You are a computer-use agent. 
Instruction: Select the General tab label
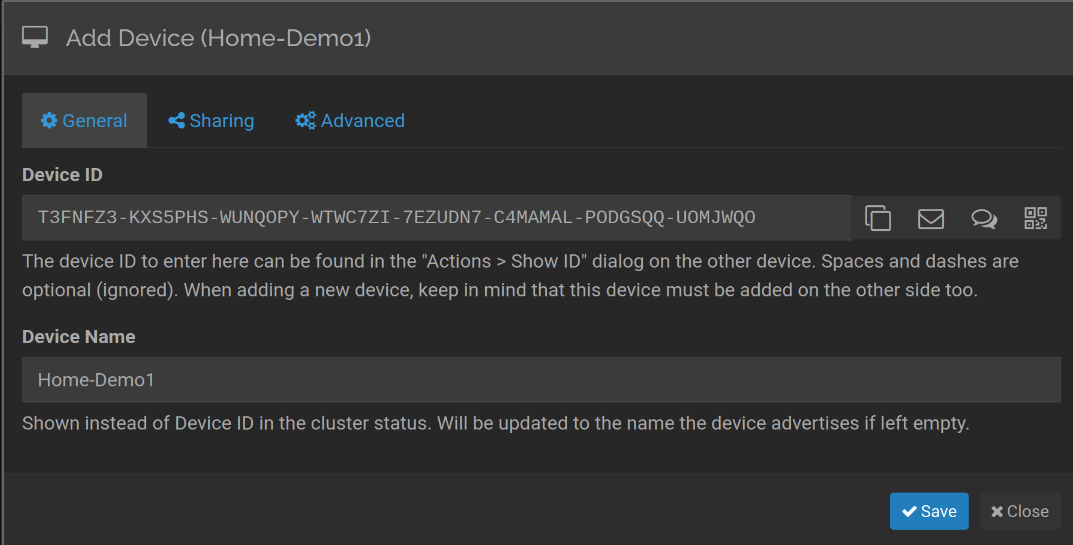tap(94, 121)
